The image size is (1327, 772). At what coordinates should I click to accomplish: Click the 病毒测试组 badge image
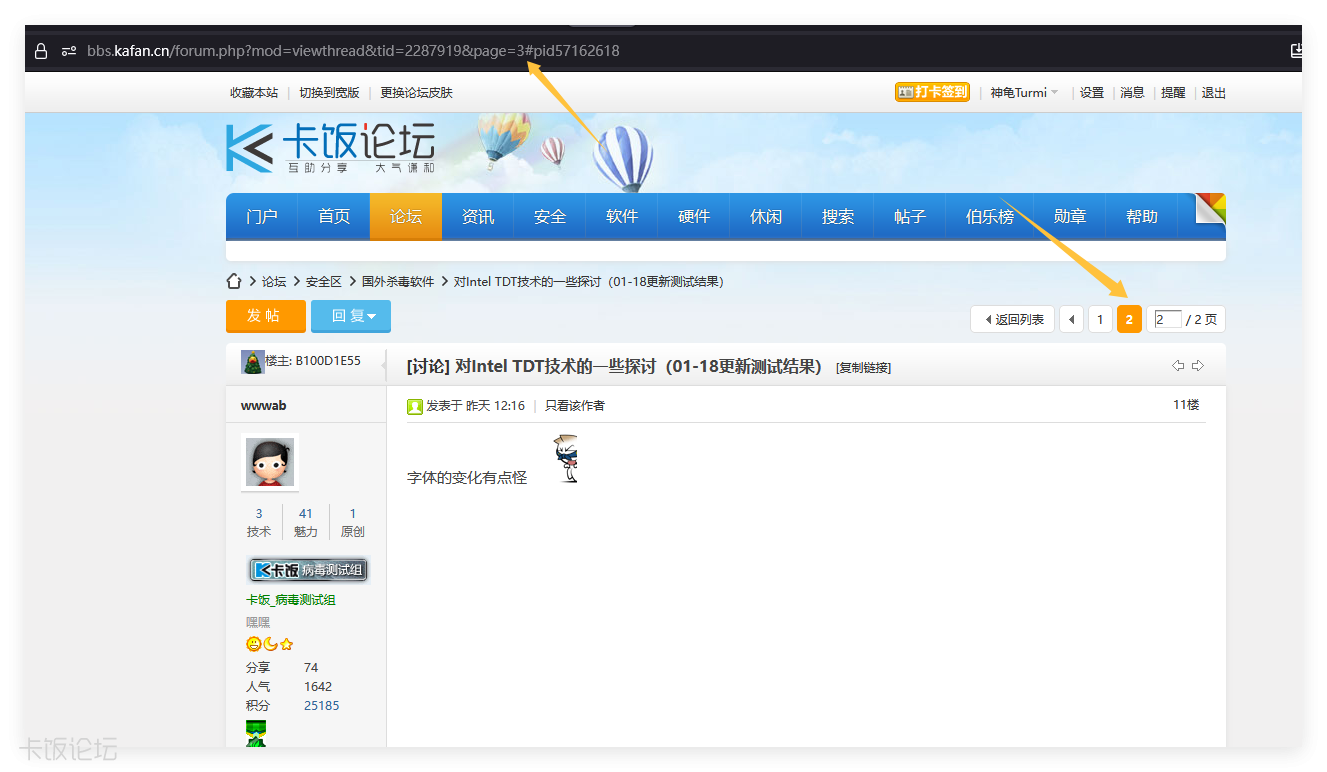coord(307,569)
